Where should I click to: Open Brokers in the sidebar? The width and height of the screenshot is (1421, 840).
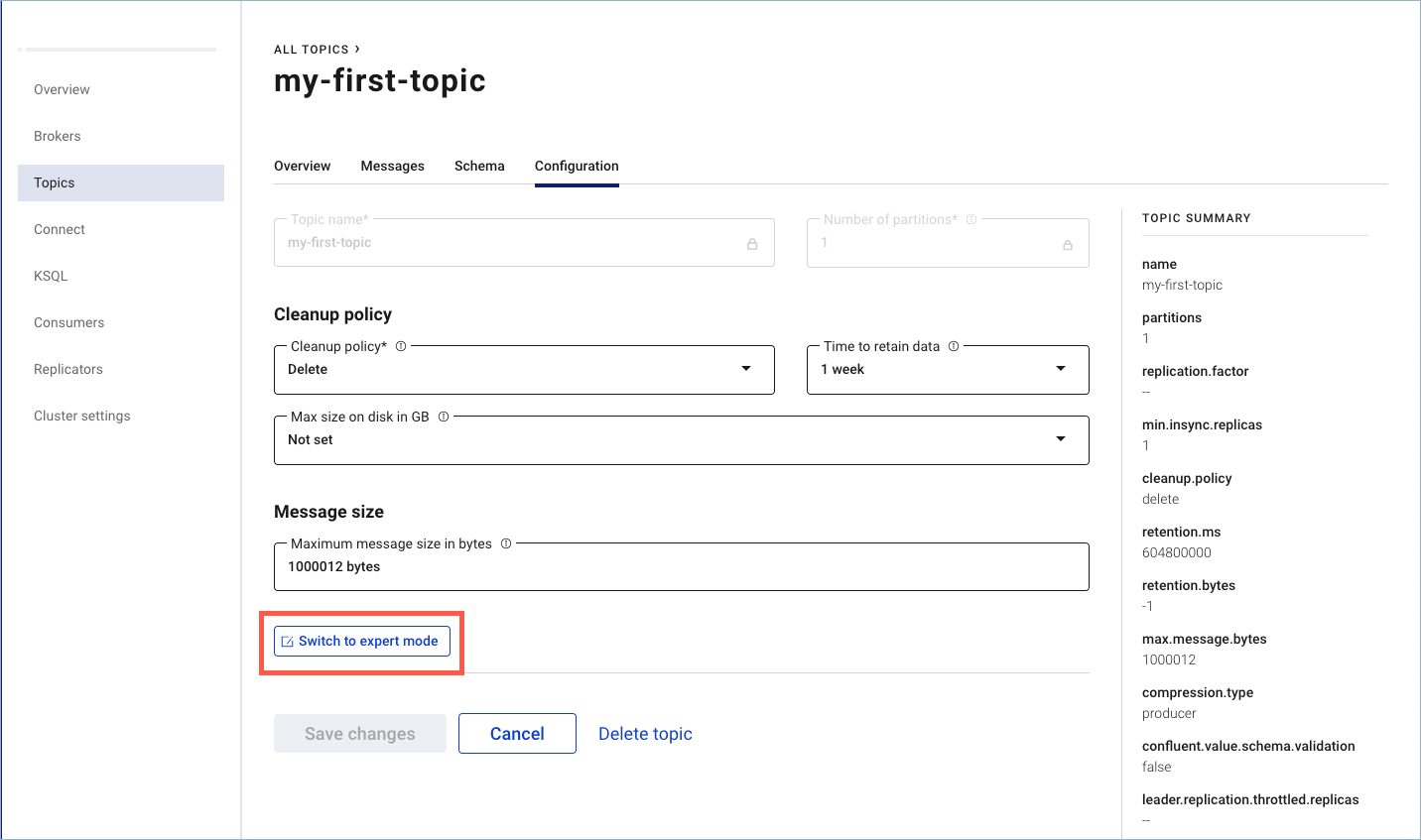click(x=58, y=136)
